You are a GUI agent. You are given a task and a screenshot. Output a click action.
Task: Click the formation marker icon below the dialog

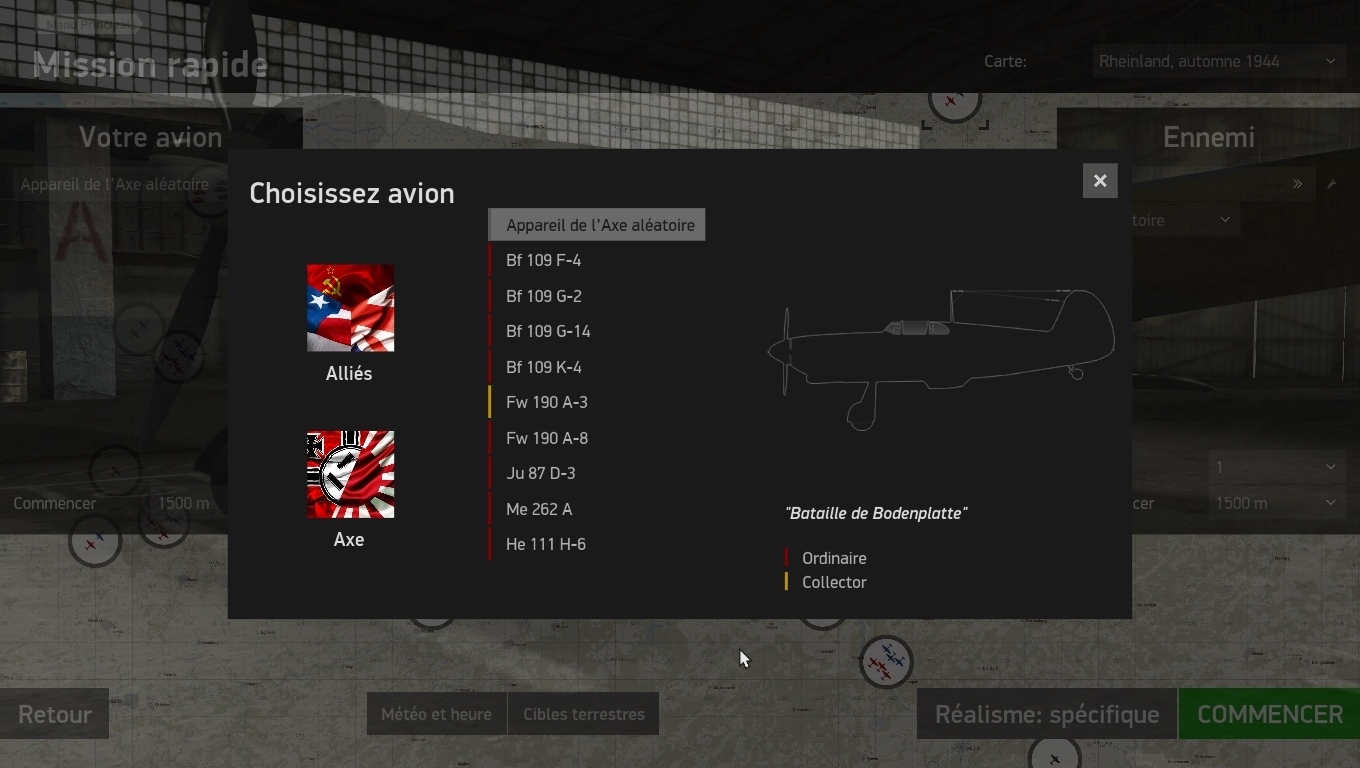886,662
